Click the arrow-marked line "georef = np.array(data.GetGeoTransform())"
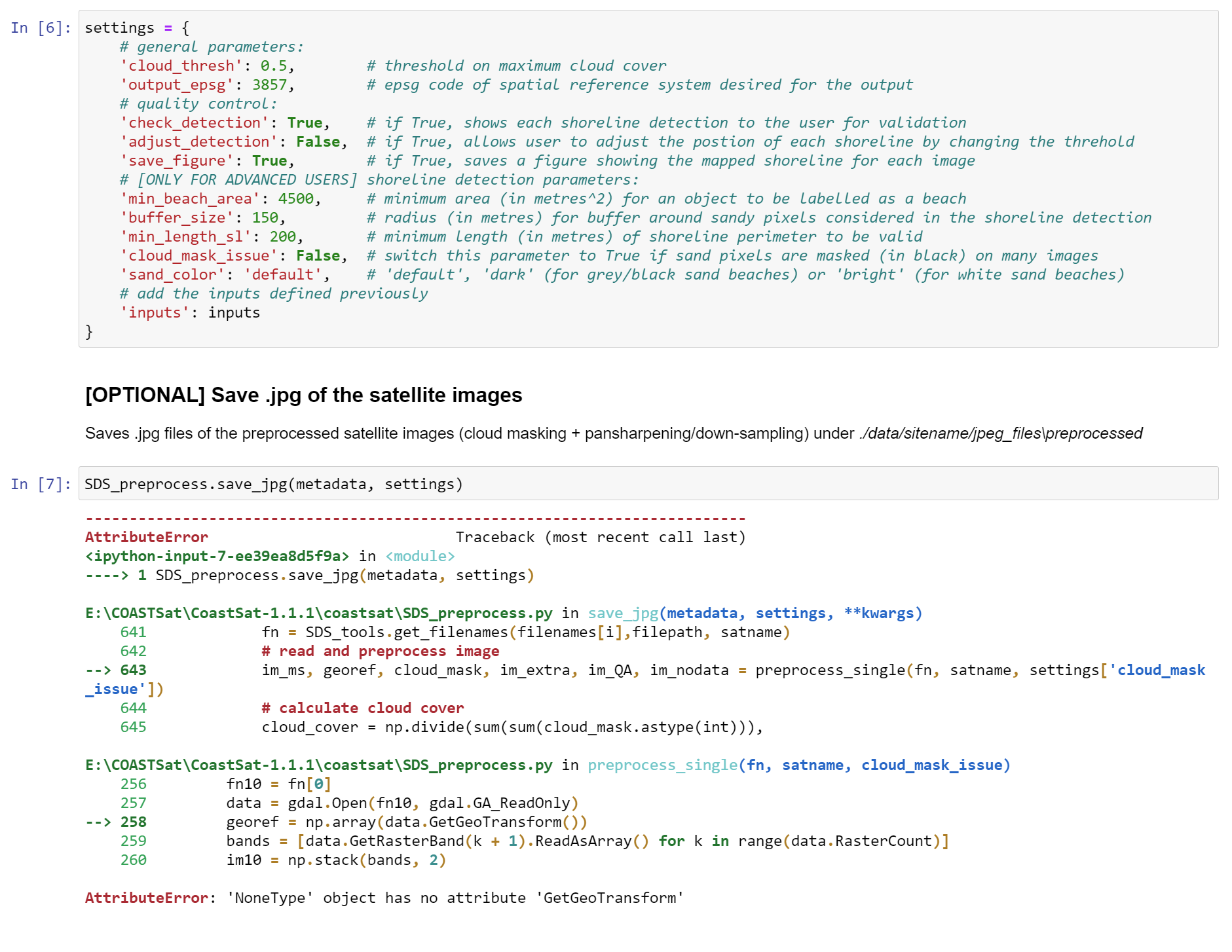The image size is (1232, 952). click(407, 822)
